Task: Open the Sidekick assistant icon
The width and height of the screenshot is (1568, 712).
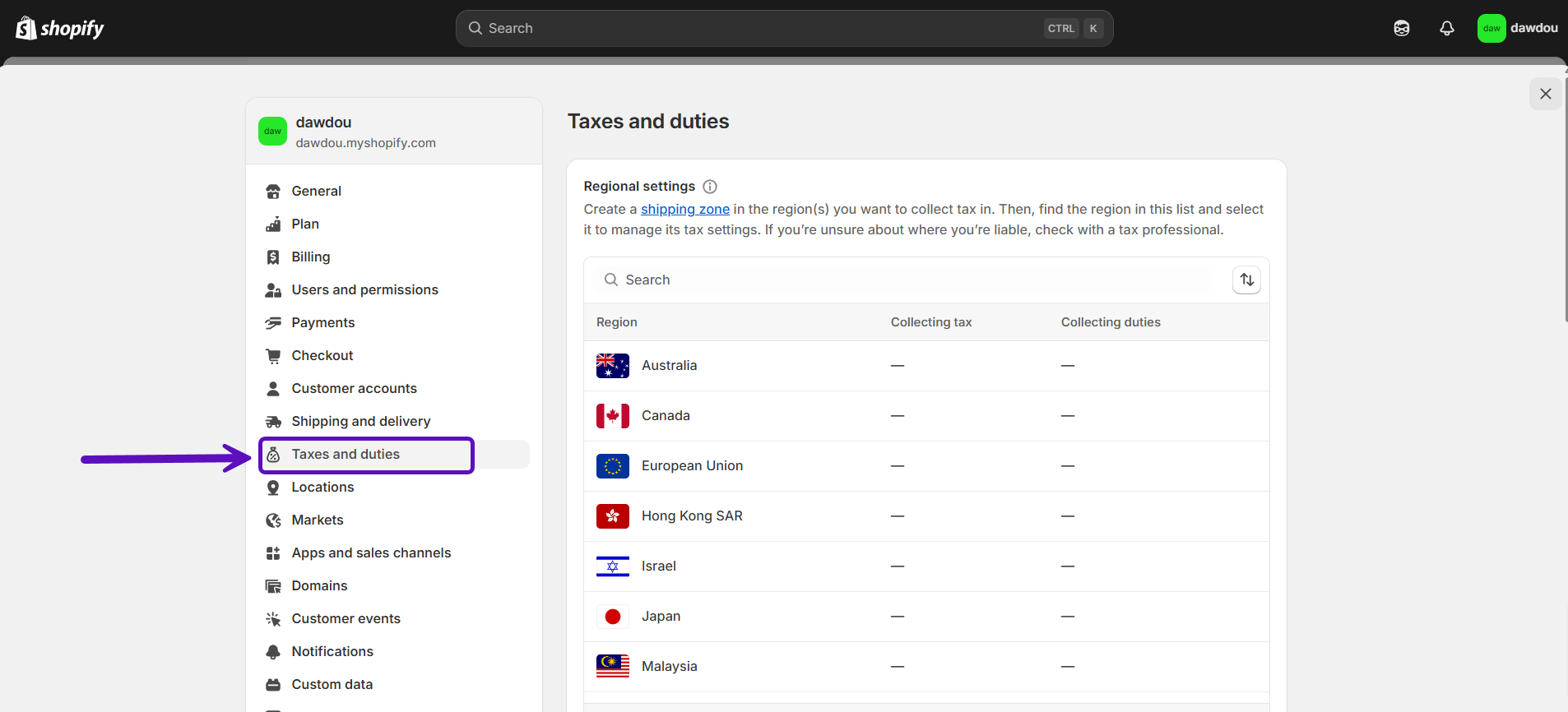Action: pyautogui.click(x=1401, y=29)
